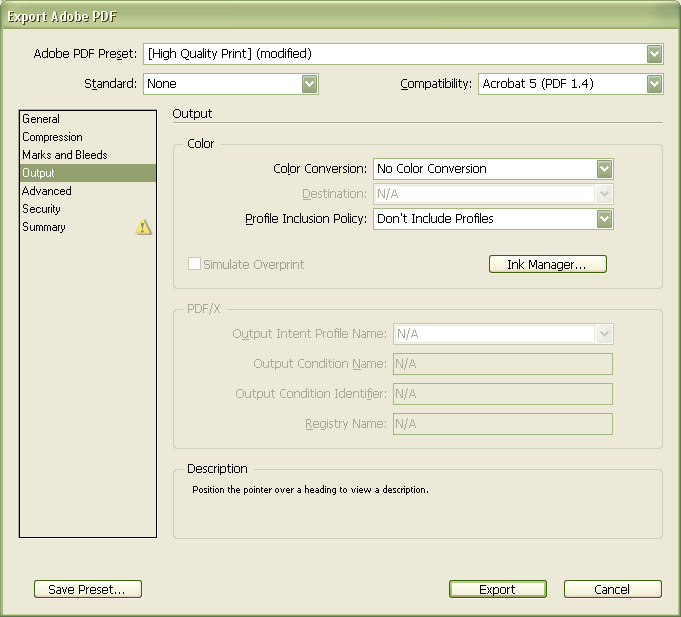The height and width of the screenshot is (617, 681).
Task: Select the General category in the list
Action: tap(88, 119)
